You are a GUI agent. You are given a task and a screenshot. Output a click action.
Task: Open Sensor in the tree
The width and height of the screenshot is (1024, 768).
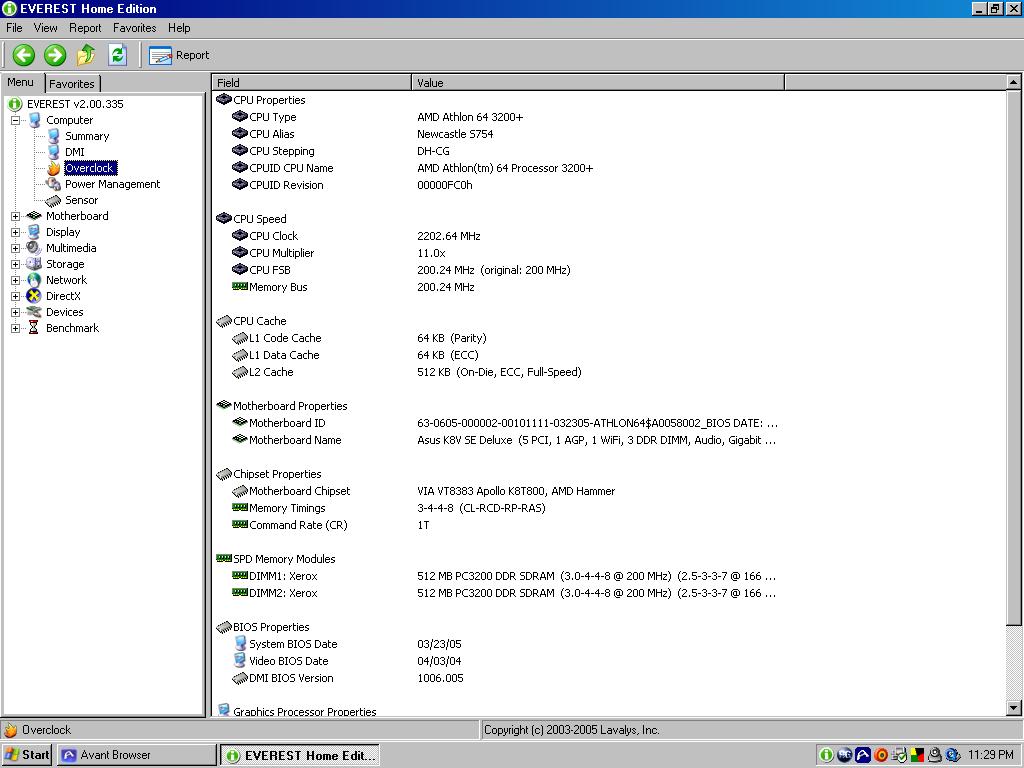[x=81, y=200]
